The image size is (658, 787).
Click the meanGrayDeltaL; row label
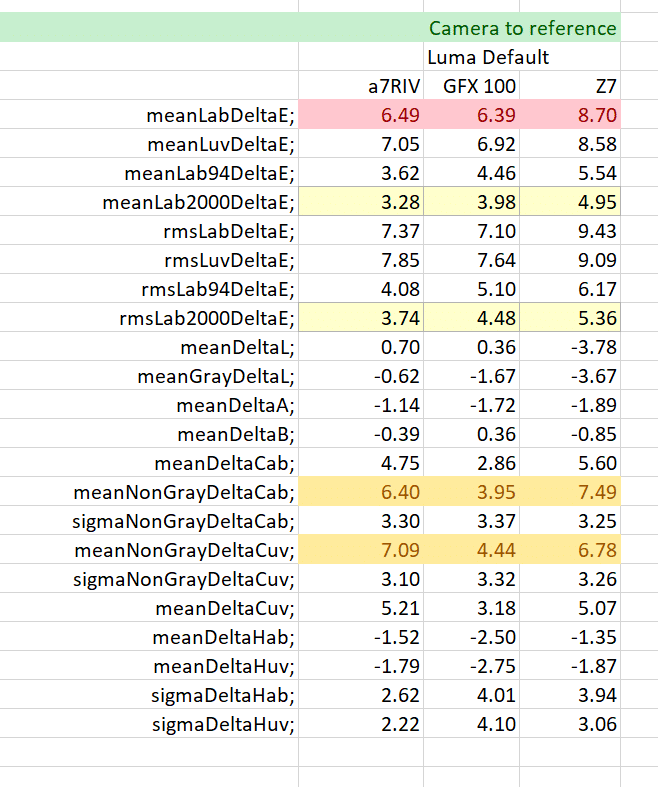tap(216, 376)
